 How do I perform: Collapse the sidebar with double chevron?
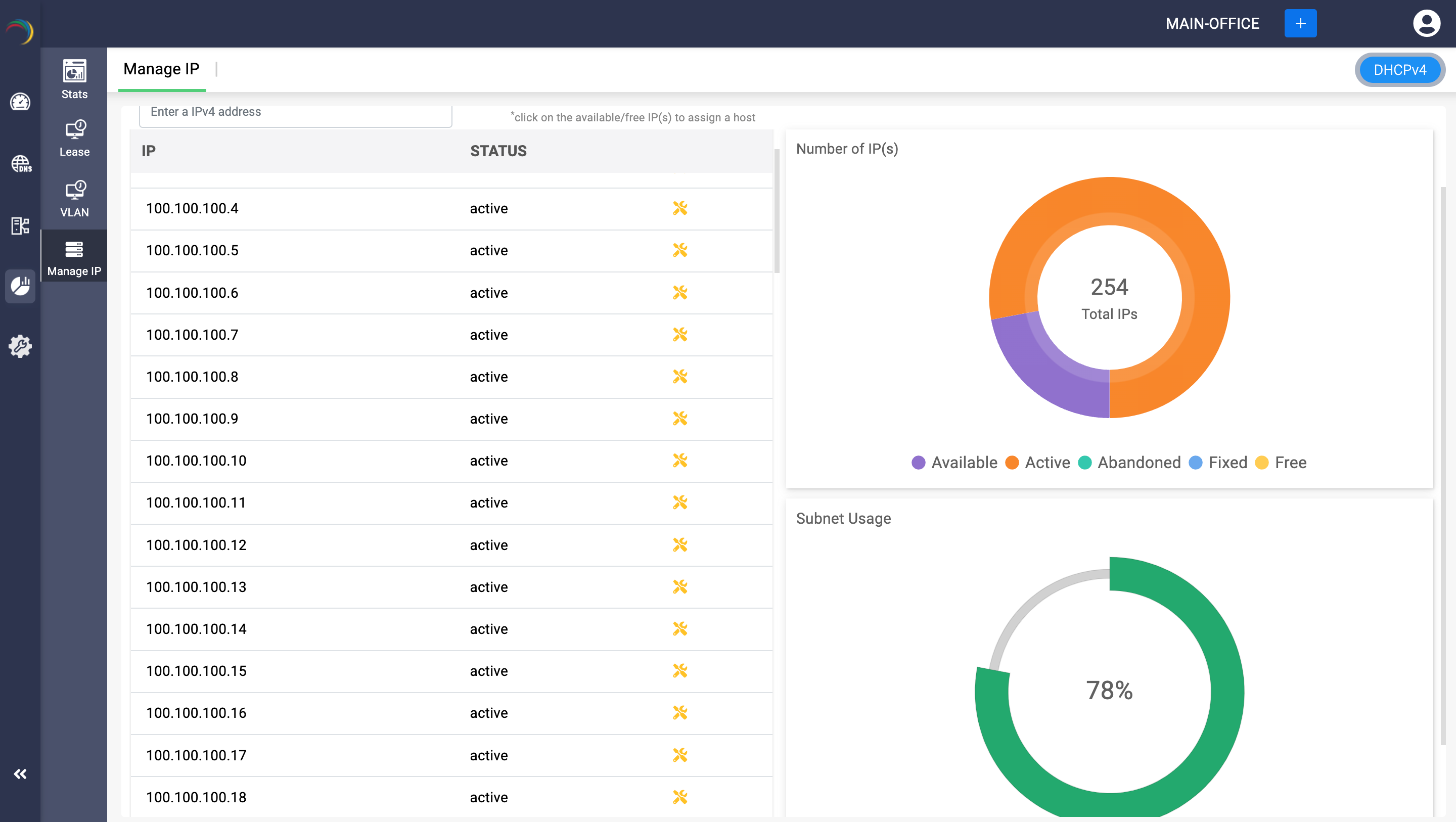[x=20, y=774]
